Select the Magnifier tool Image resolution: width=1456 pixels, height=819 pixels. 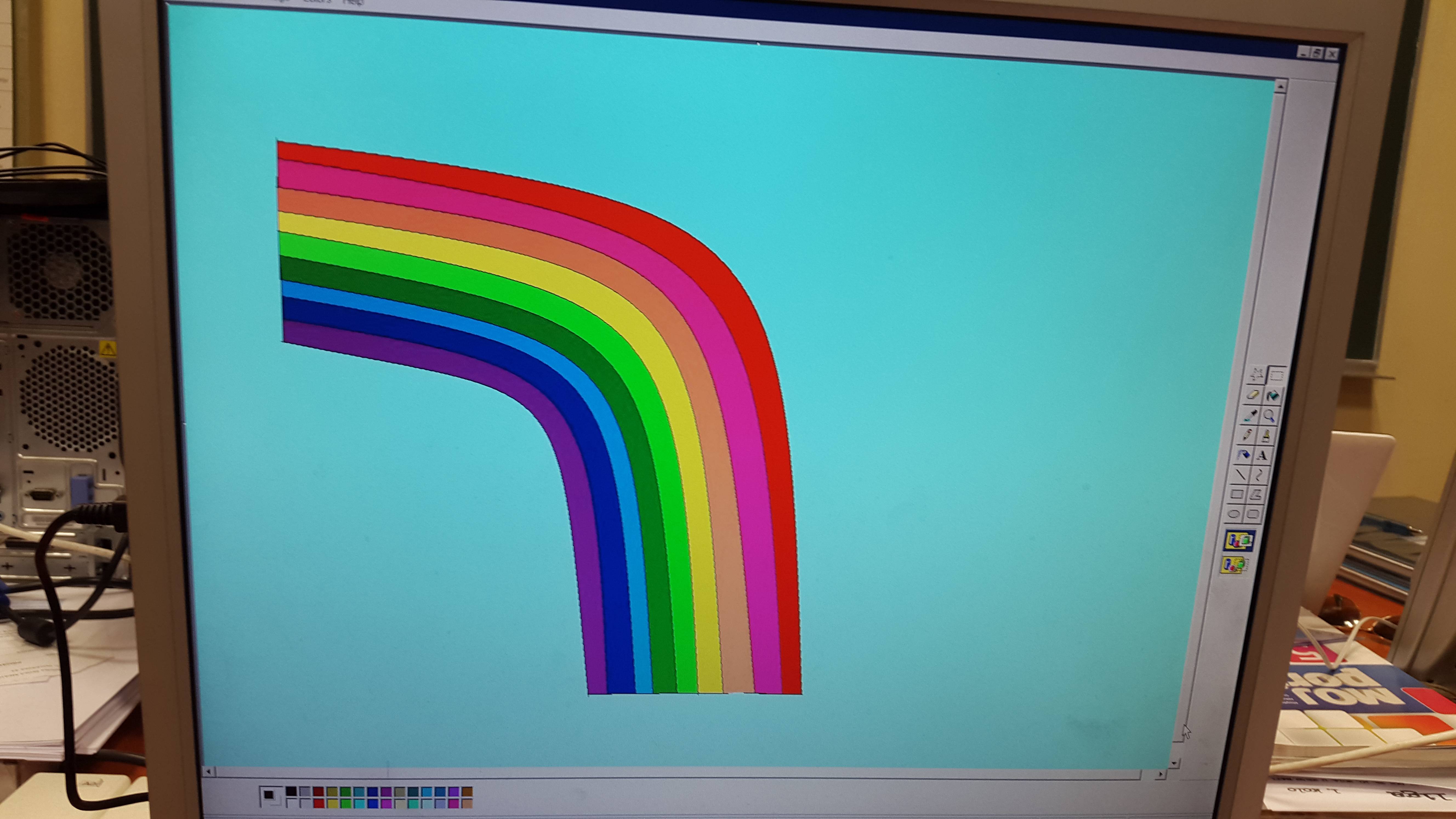coord(1270,416)
